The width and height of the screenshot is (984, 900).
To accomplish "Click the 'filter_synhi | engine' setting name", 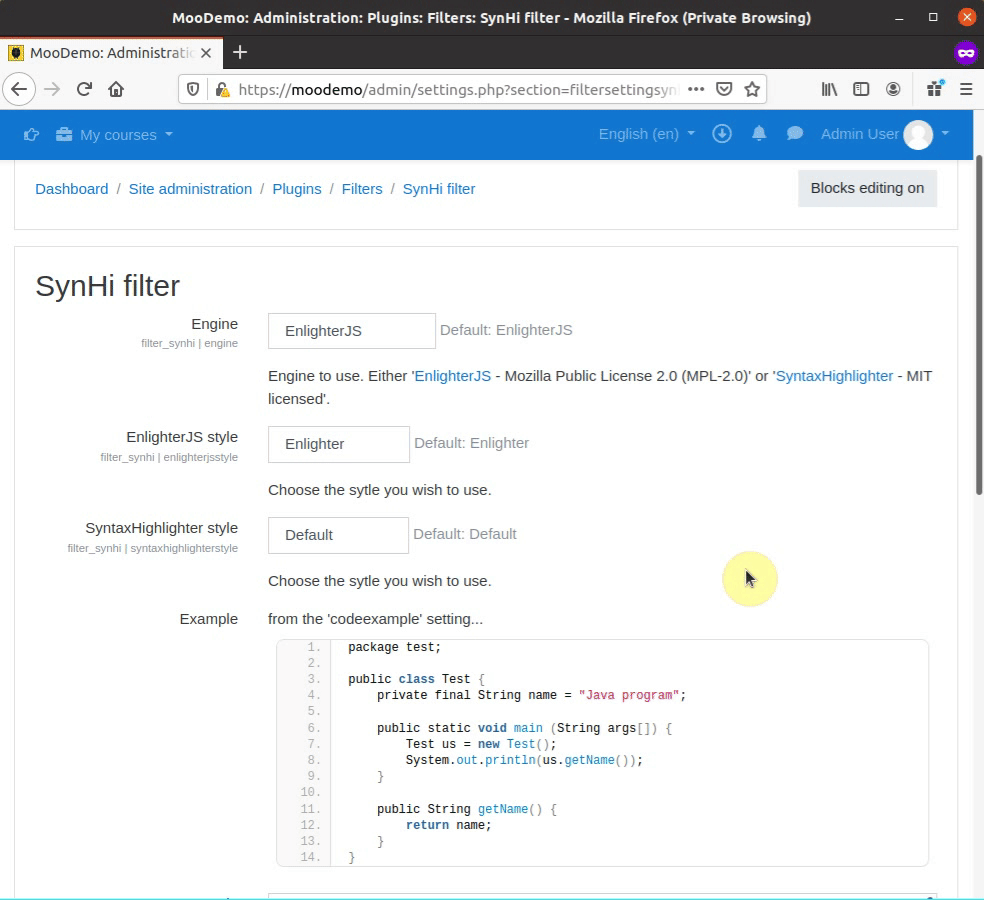I will tap(190, 343).
